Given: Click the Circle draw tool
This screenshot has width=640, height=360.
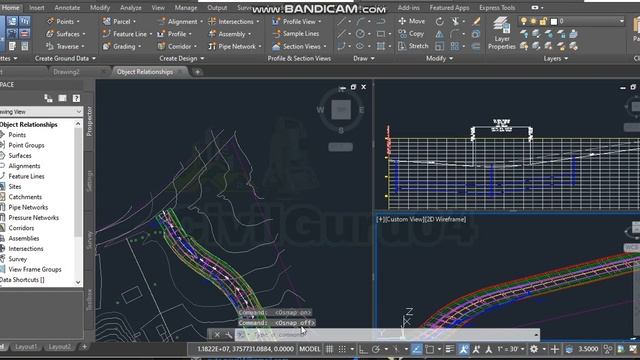Looking at the screenshot, I should [x=360, y=34].
